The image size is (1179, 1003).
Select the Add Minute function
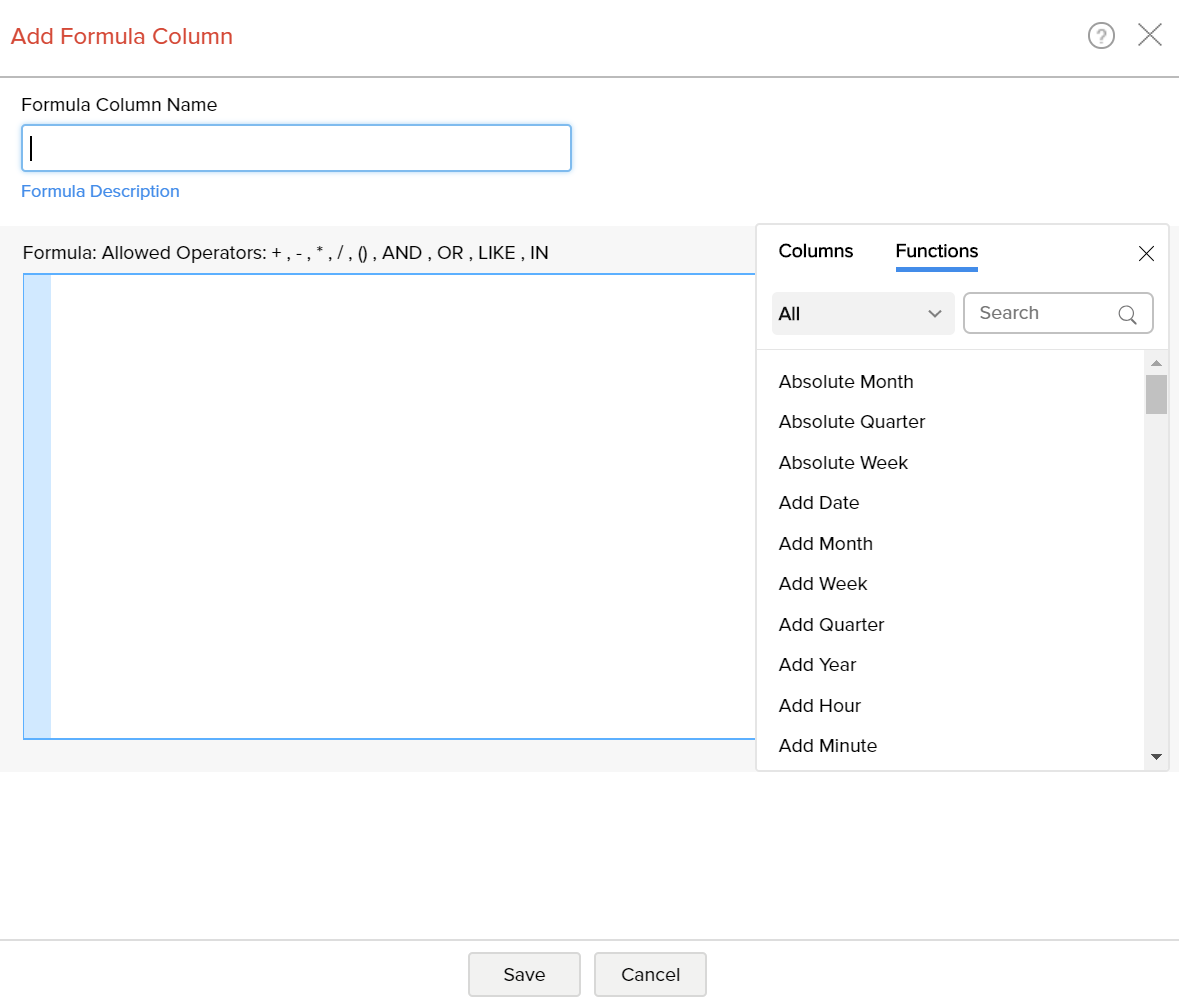click(827, 745)
